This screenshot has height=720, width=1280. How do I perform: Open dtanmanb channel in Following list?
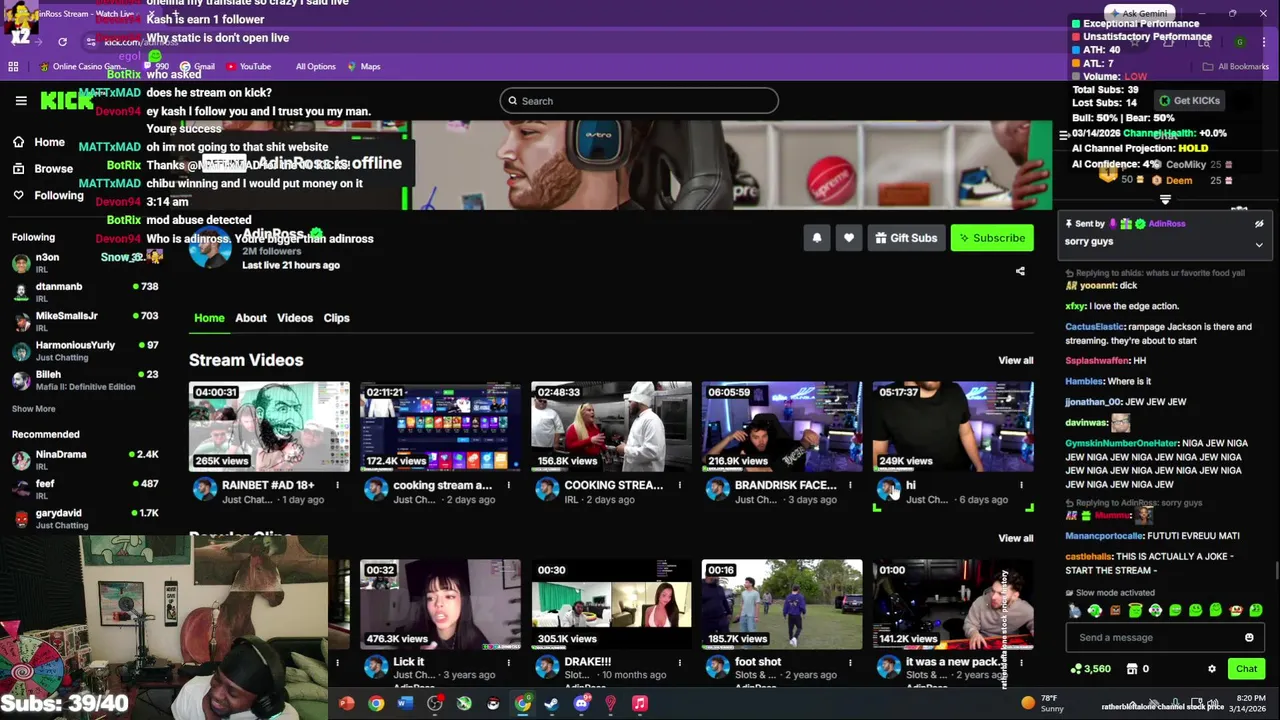coord(85,292)
